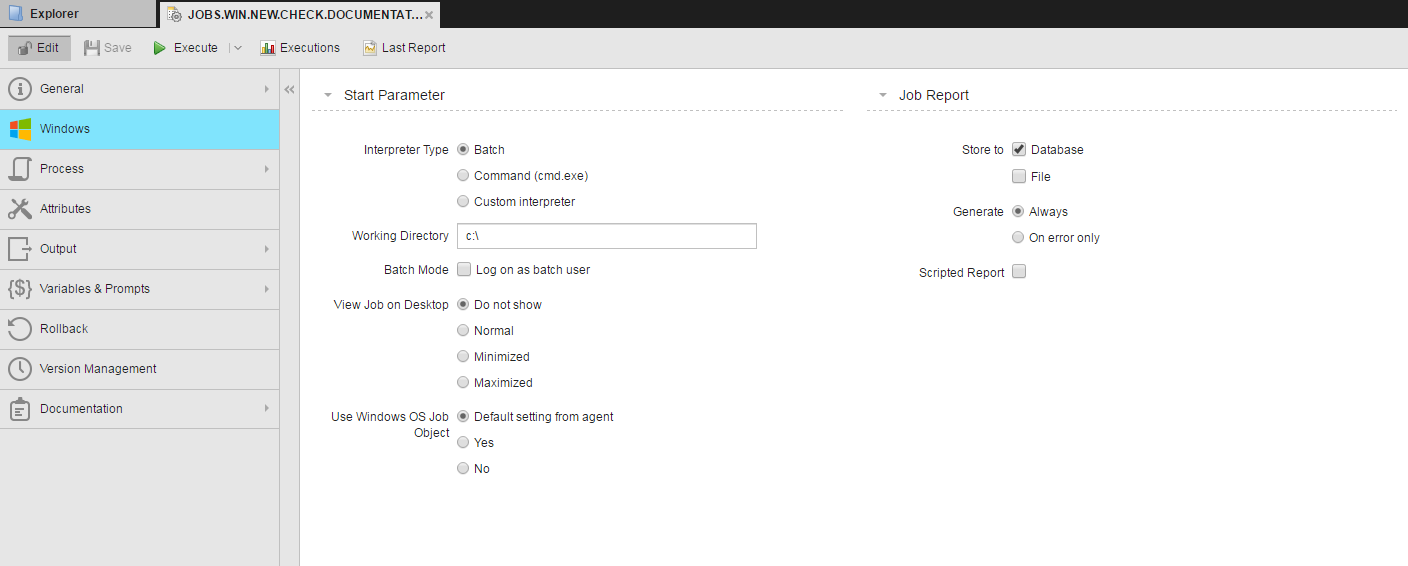
Task: Click the Rollback circular arrow icon
Action: 20,329
